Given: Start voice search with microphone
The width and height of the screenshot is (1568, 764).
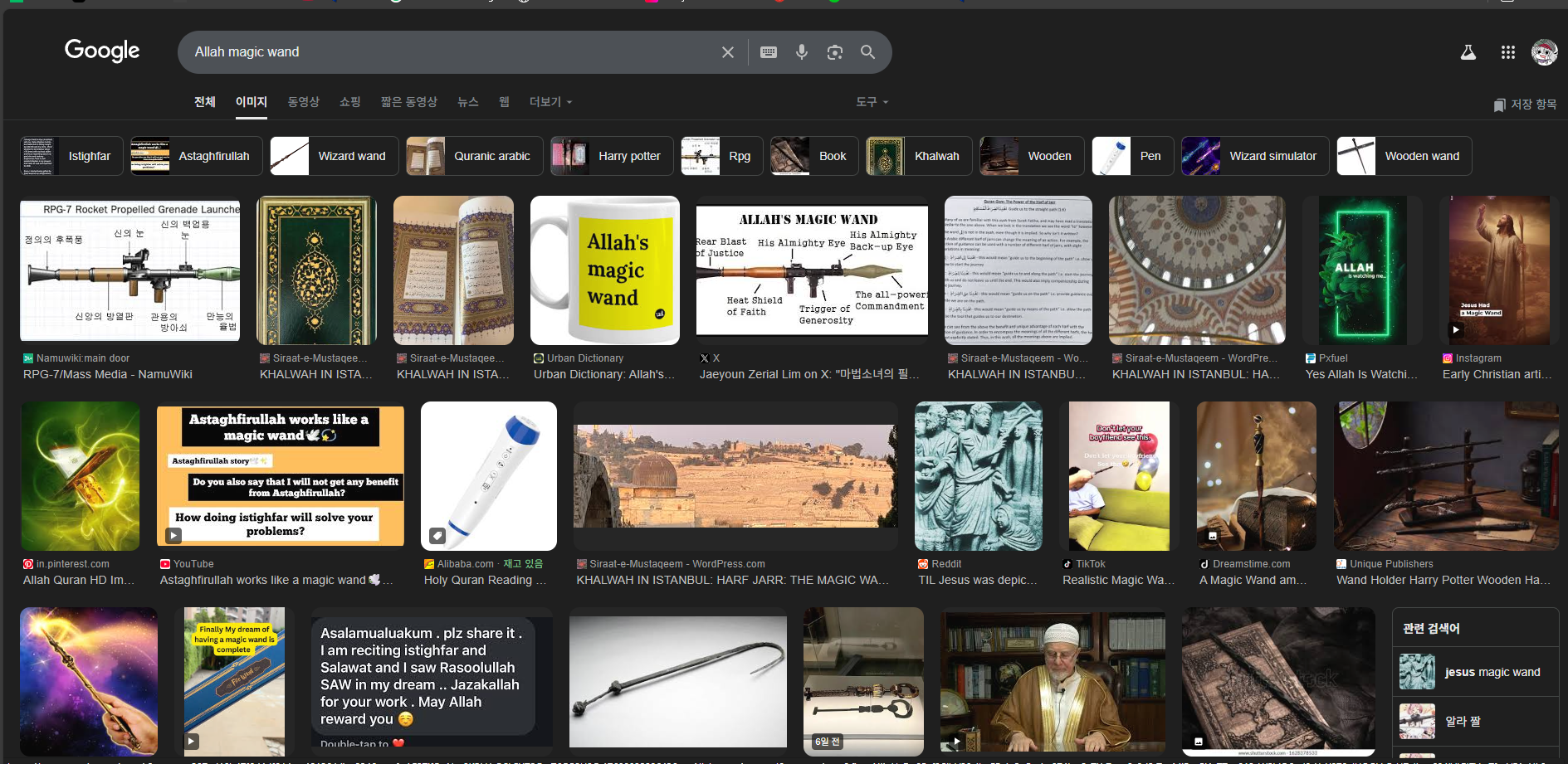Looking at the screenshot, I should (801, 52).
